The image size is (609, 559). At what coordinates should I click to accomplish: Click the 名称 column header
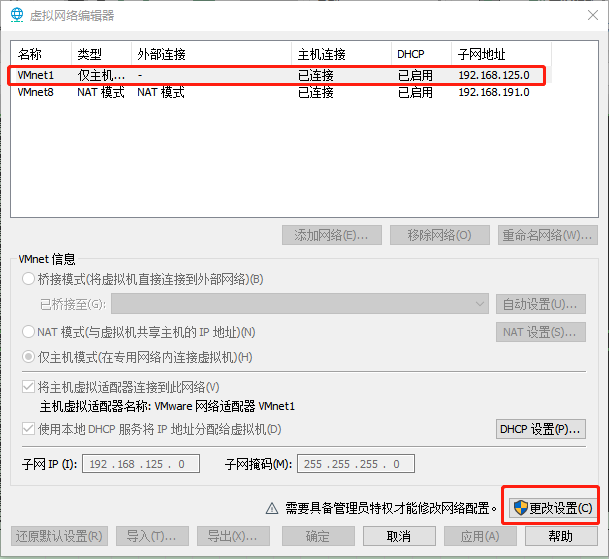coord(41,54)
